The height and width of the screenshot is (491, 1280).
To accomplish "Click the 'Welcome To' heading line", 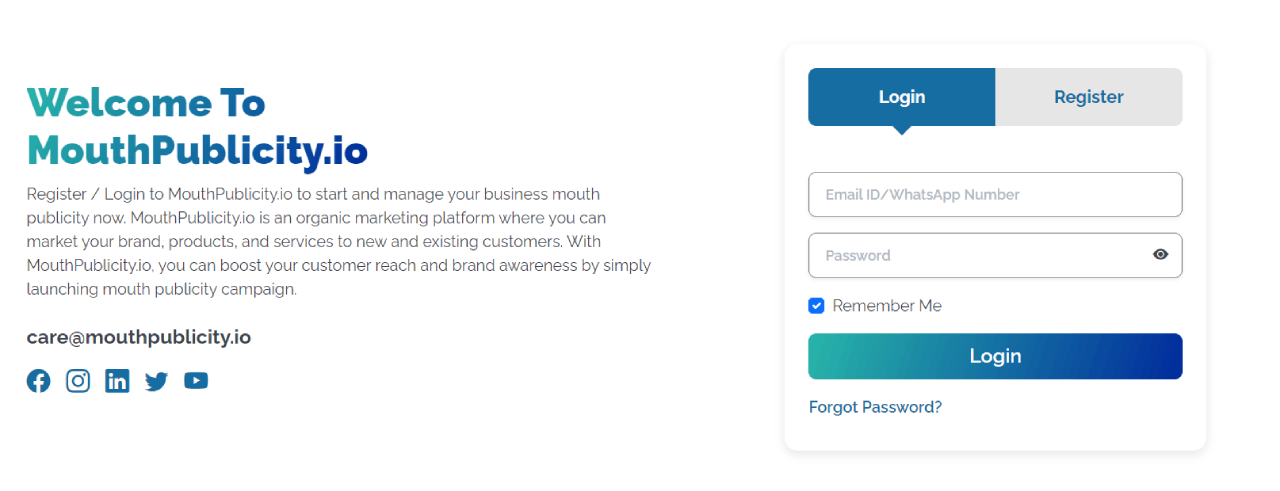I will click(146, 102).
